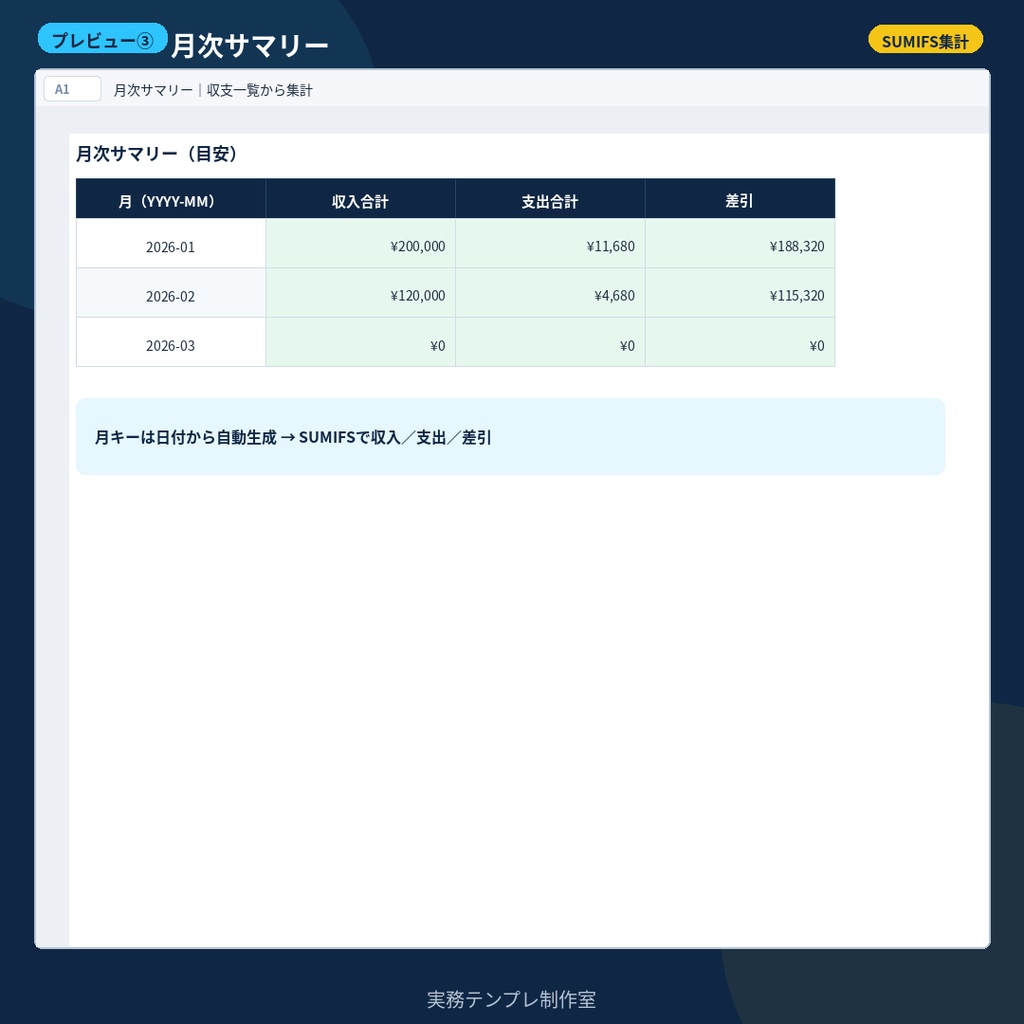This screenshot has width=1024, height=1024.
Task: Click the ¥11,680 expense cell
Action: click(550, 244)
